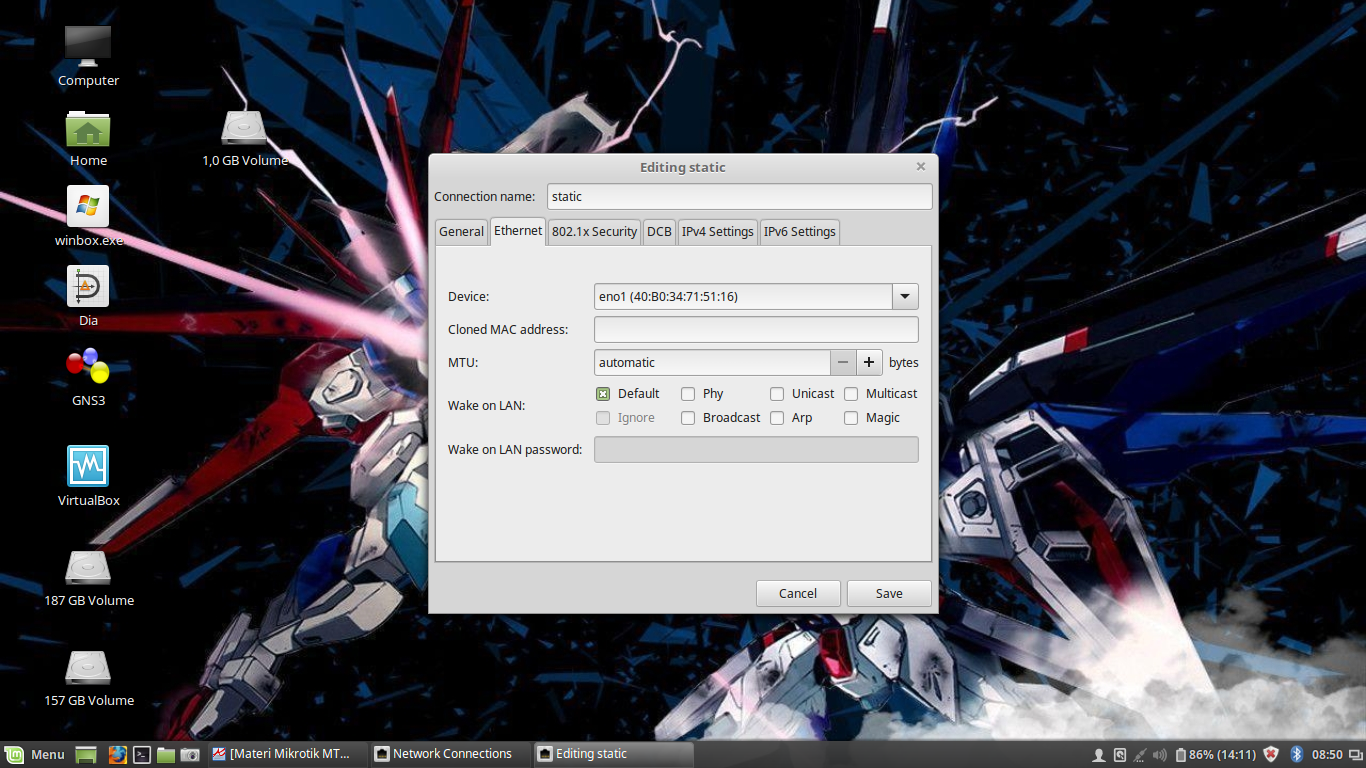Select the 157 GB Volume drive icon
1366x768 pixels.
pos(88,667)
